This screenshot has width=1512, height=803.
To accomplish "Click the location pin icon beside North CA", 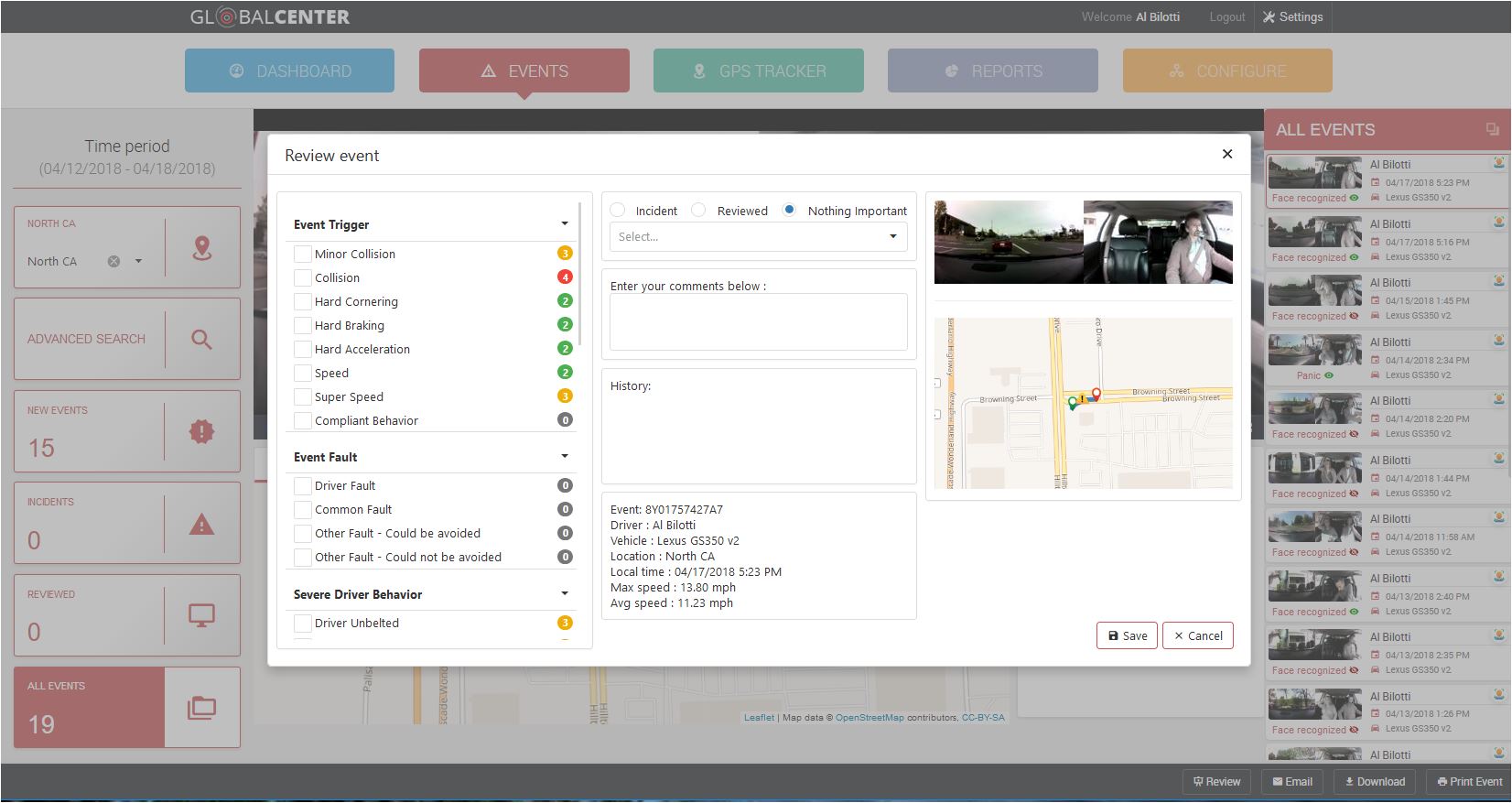I will click(x=202, y=248).
